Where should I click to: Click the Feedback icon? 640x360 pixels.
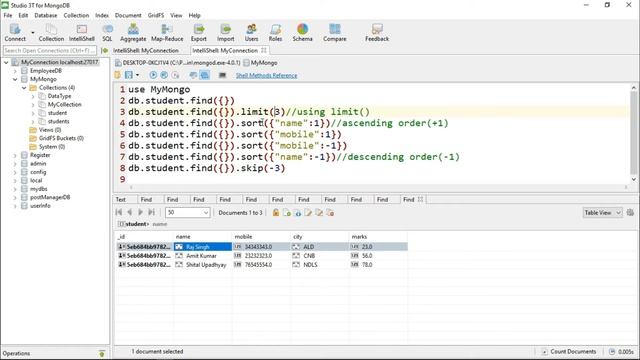(377, 32)
